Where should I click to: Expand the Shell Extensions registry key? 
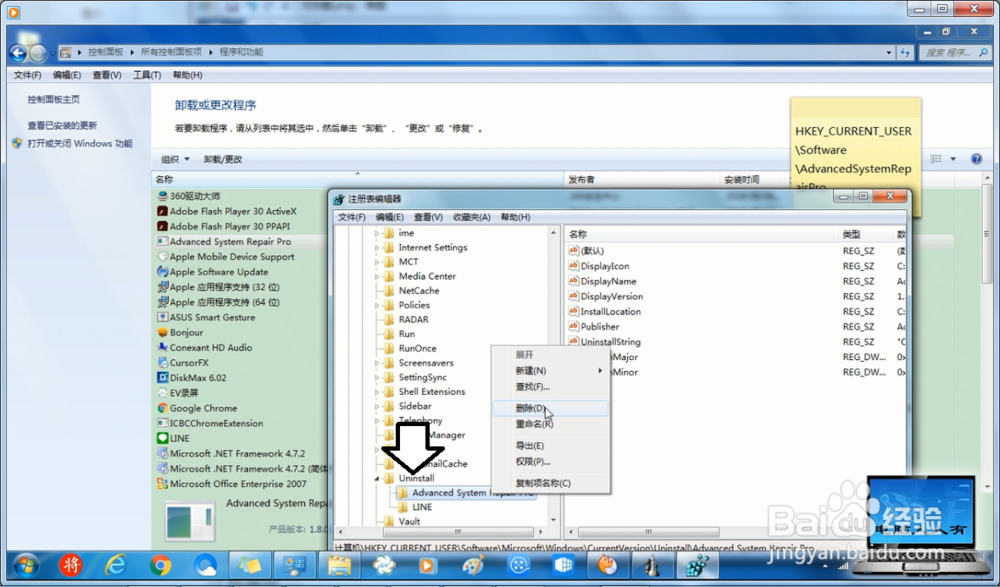[377, 392]
